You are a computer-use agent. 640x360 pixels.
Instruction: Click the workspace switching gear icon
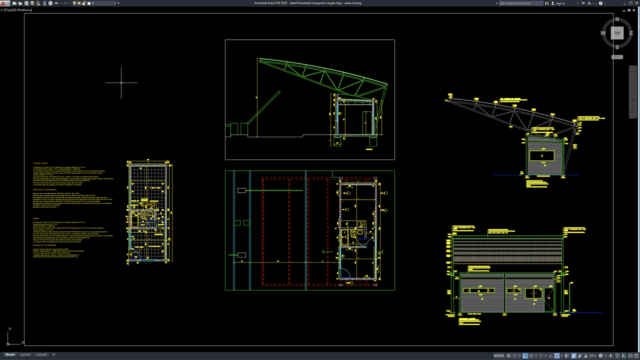pyautogui.click(x=600, y=356)
